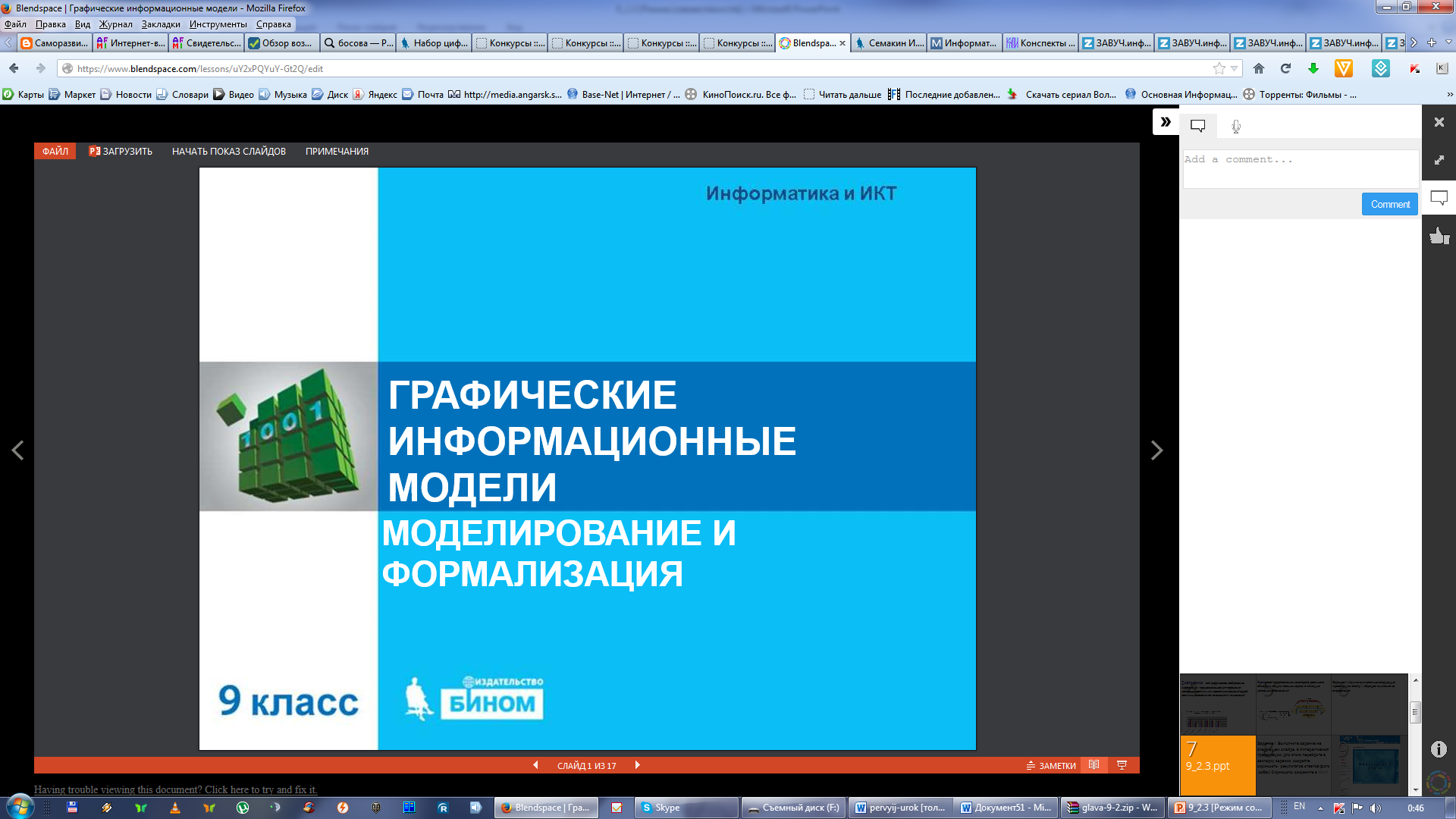Go to next resource with right chevron
Screen dimensions: 1456x819
click(x=1156, y=450)
